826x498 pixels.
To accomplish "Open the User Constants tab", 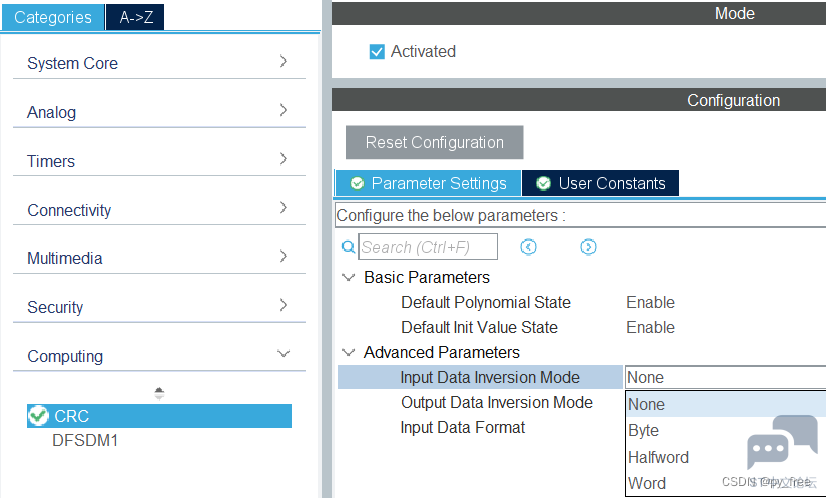I will click(601, 183).
